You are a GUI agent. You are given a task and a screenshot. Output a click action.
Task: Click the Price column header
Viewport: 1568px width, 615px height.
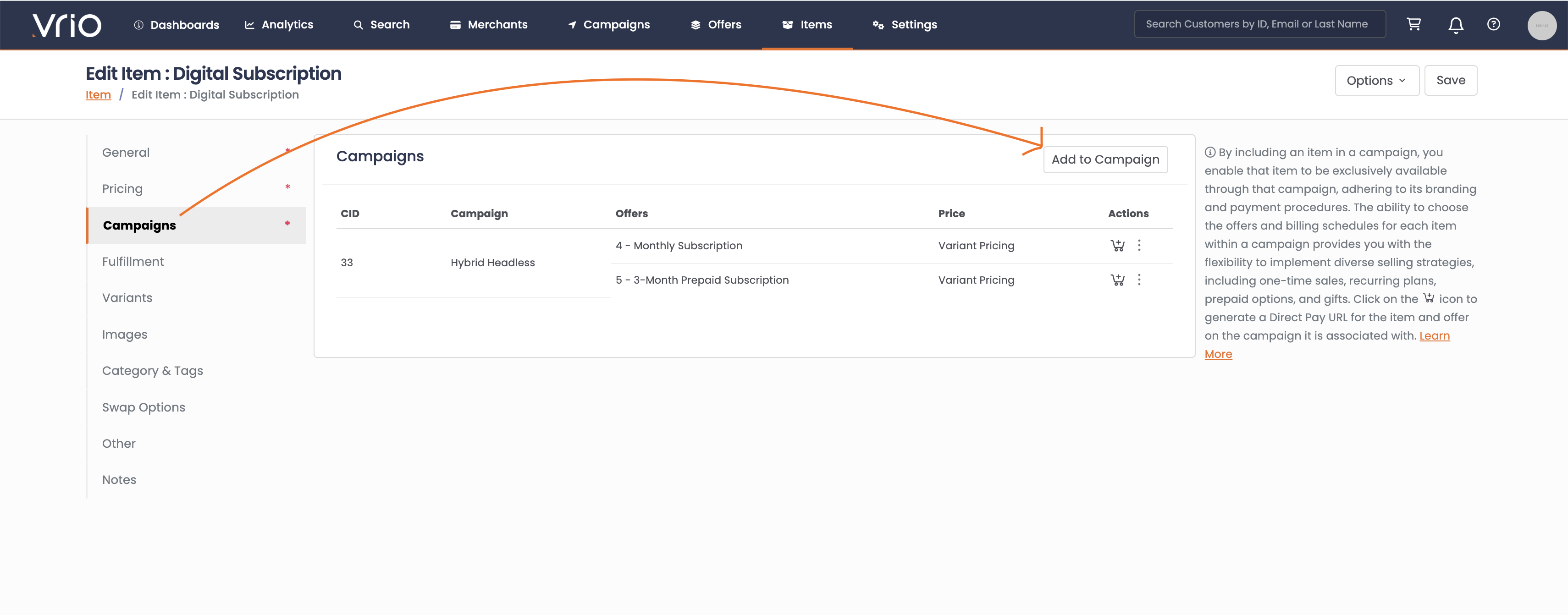coord(951,214)
